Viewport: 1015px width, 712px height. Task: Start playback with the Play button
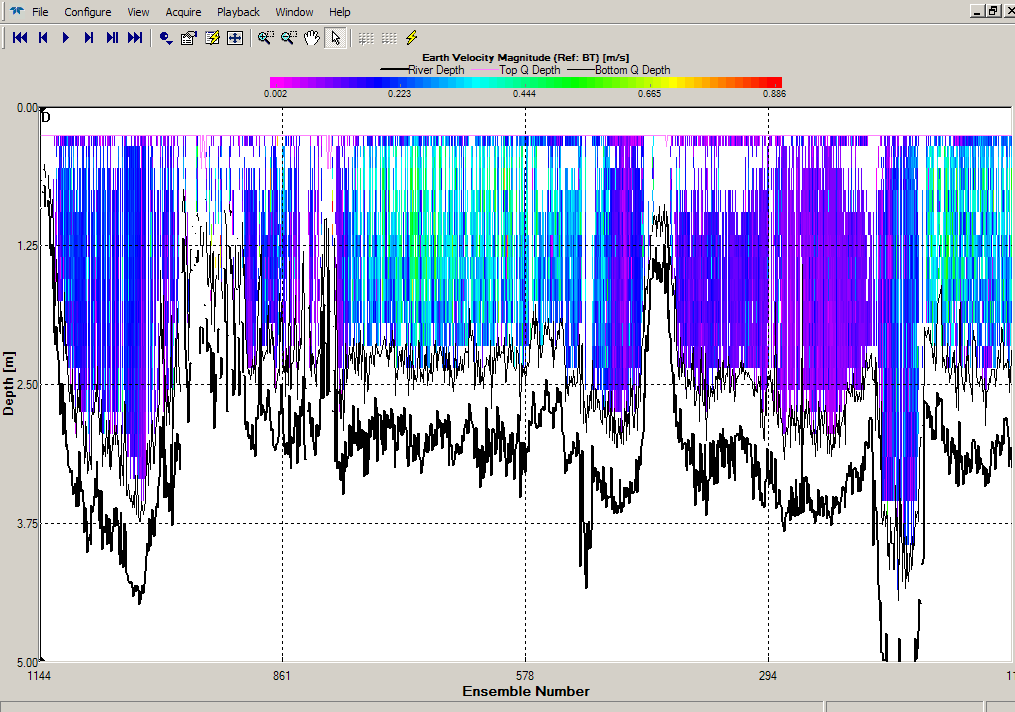click(x=66, y=38)
